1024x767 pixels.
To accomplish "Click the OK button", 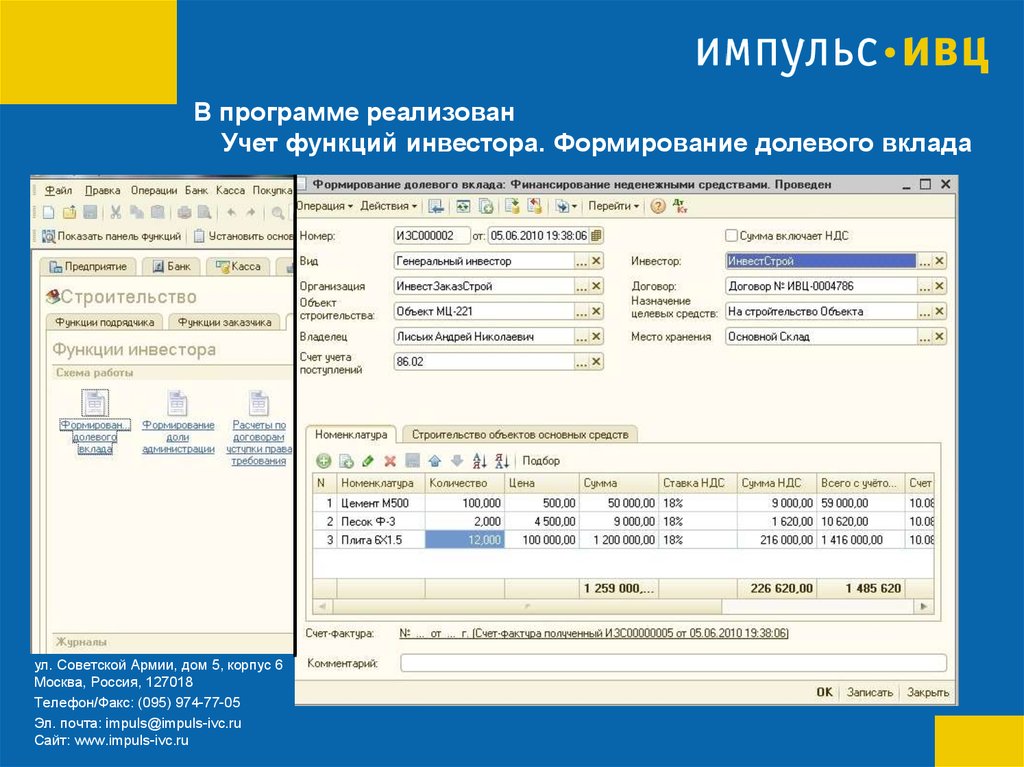I will [x=824, y=692].
